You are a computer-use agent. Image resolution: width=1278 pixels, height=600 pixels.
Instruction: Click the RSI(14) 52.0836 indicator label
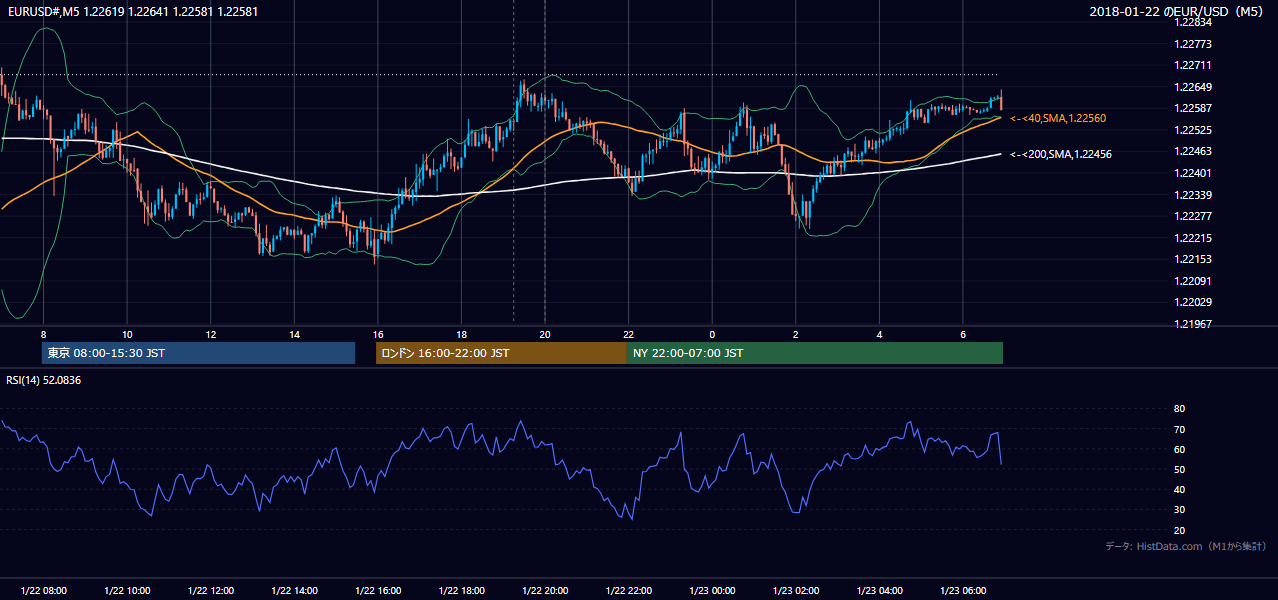[44, 380]
